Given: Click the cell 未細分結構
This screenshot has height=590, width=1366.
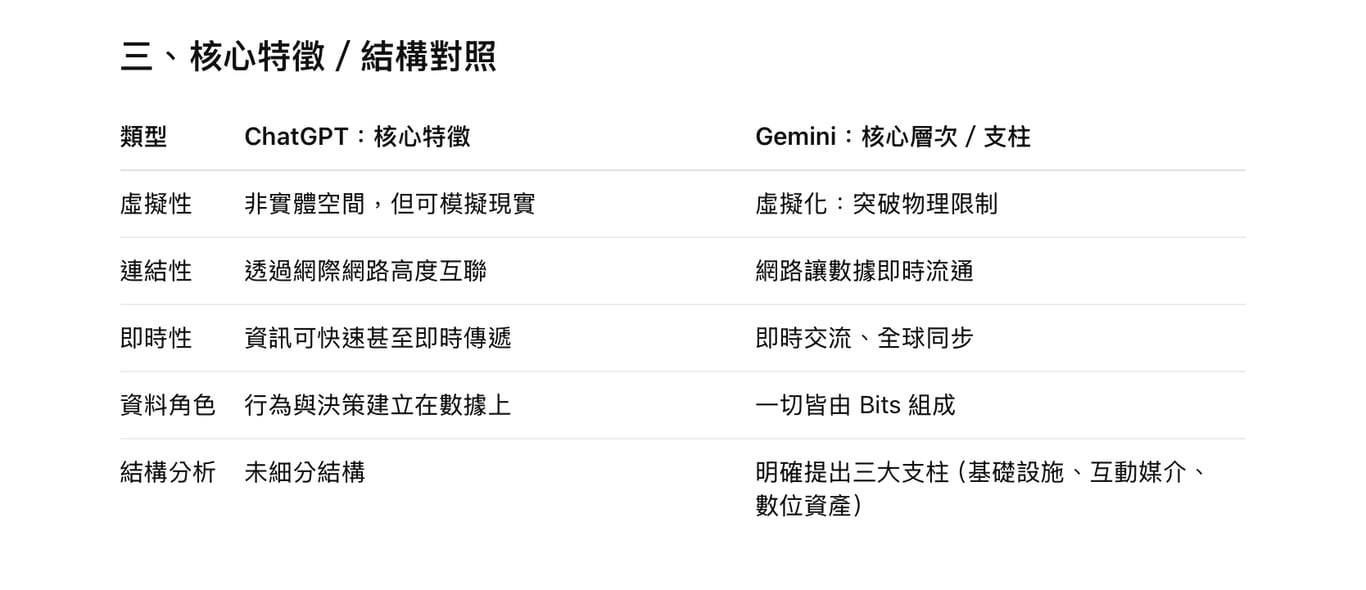Looking at the screenshot, I should tap(304, 472).
